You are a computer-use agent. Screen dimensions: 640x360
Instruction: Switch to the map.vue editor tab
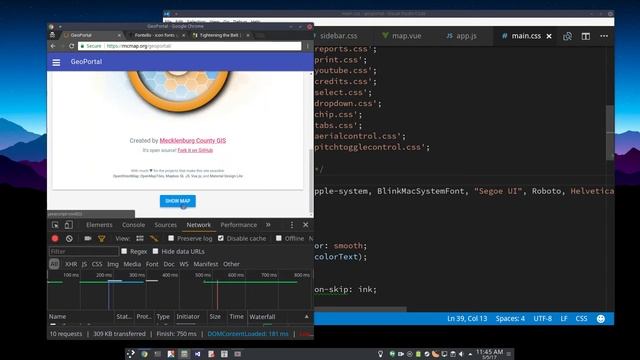coord(402,36)
